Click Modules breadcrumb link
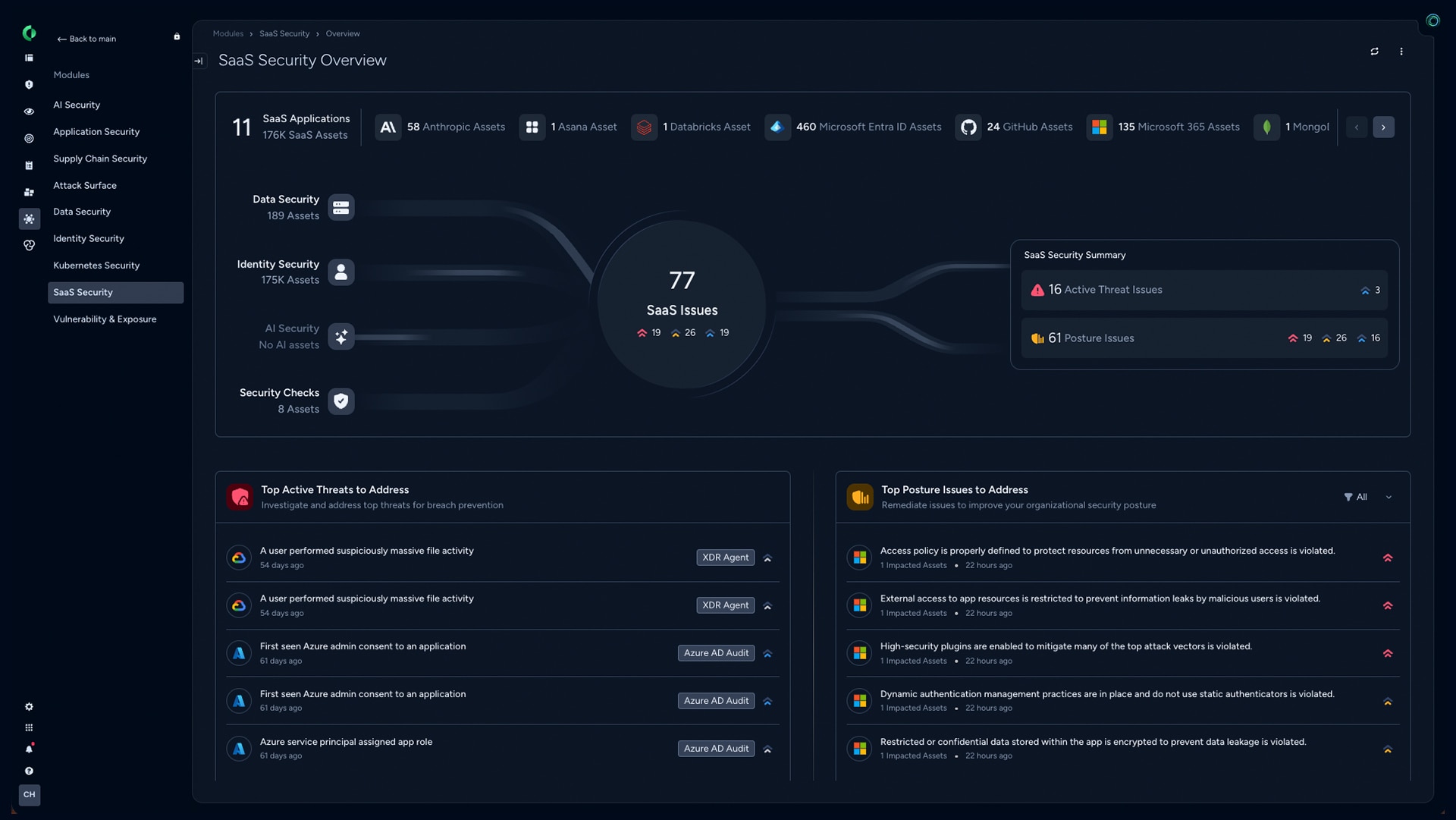1456x820 pixels. (228, 34)
